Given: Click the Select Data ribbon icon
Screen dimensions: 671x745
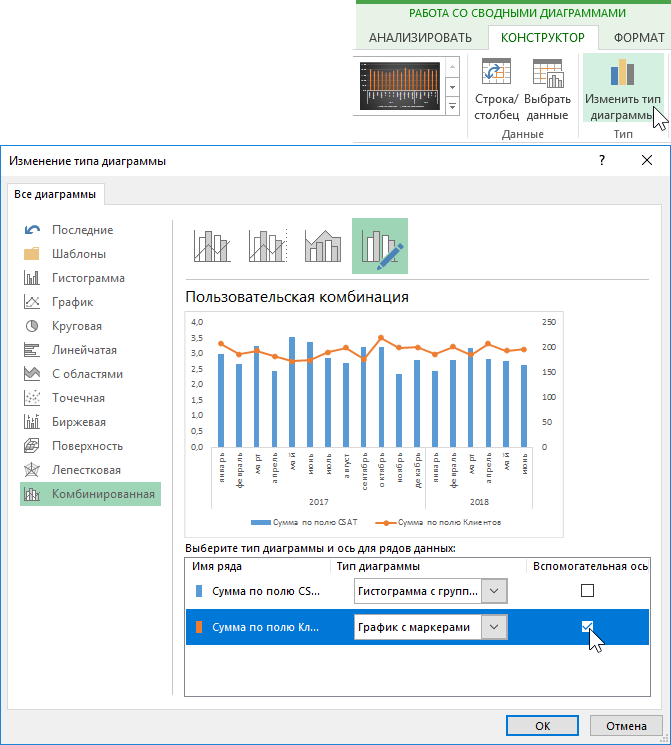Looking at the screenshot, I should point(547,74).
